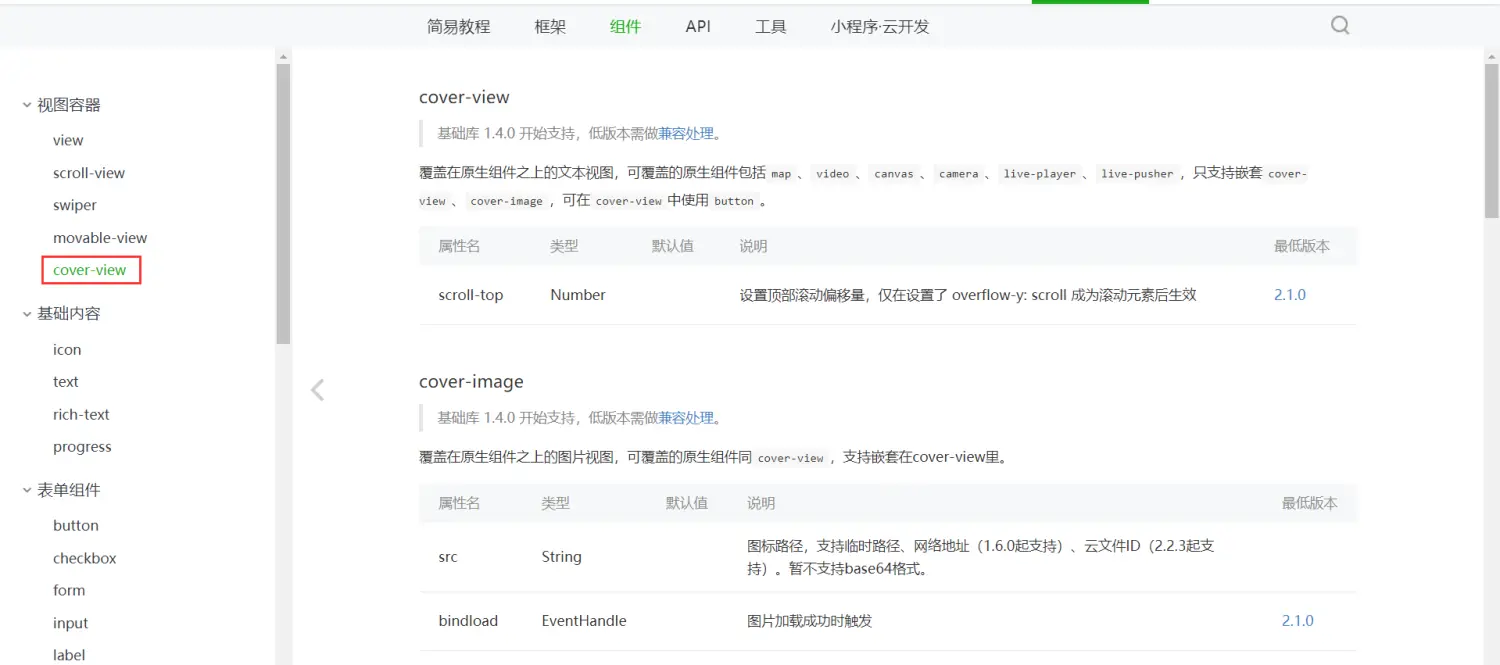Switch to the API tab
Viewport: 1500px width, 665px height.
tap(698, 27)
